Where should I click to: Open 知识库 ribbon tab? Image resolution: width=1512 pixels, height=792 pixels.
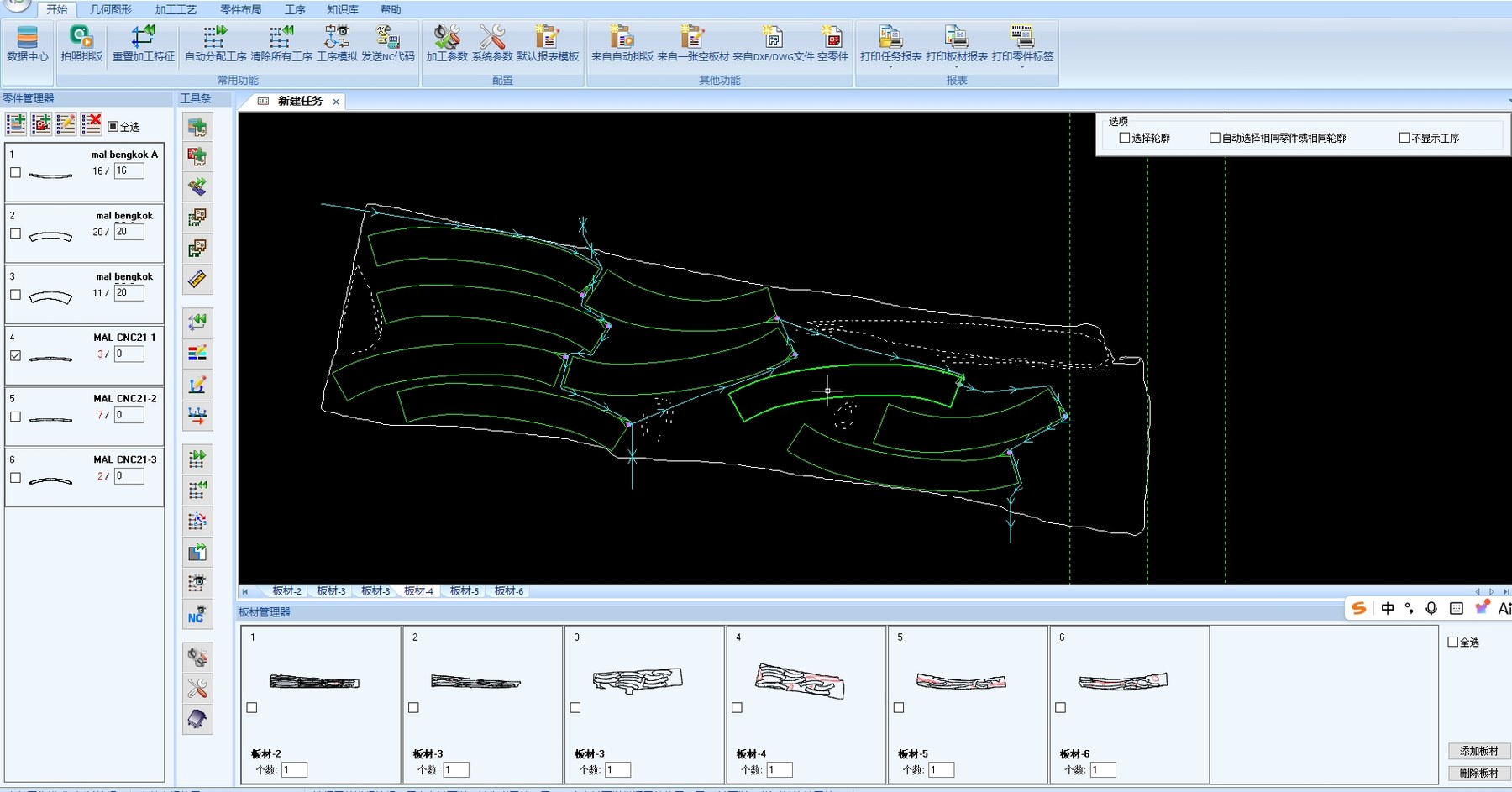pyautogui.click(x=343, y=9)
